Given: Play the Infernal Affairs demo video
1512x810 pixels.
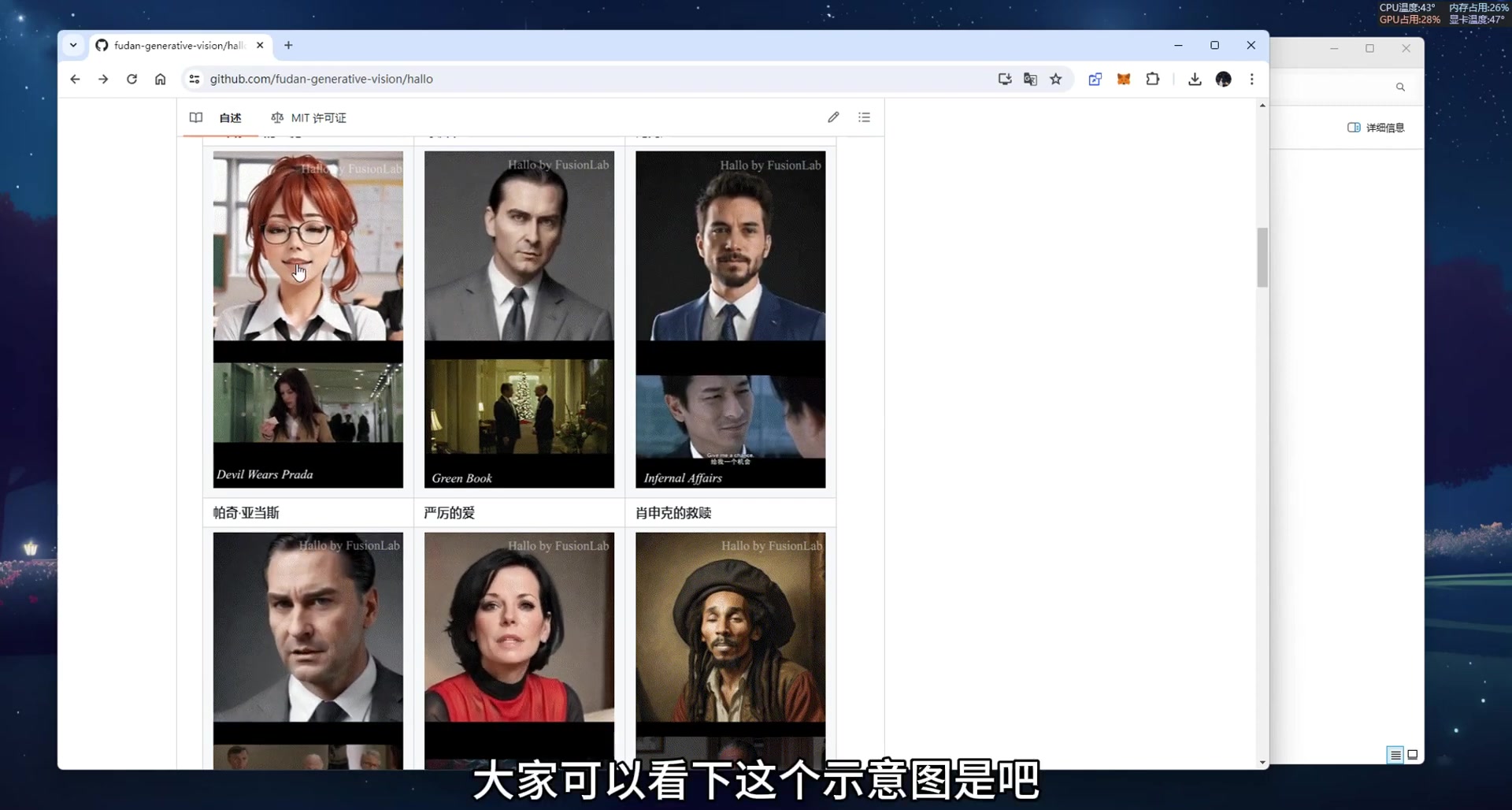Looking at the screenshot, I should (730, 319).
